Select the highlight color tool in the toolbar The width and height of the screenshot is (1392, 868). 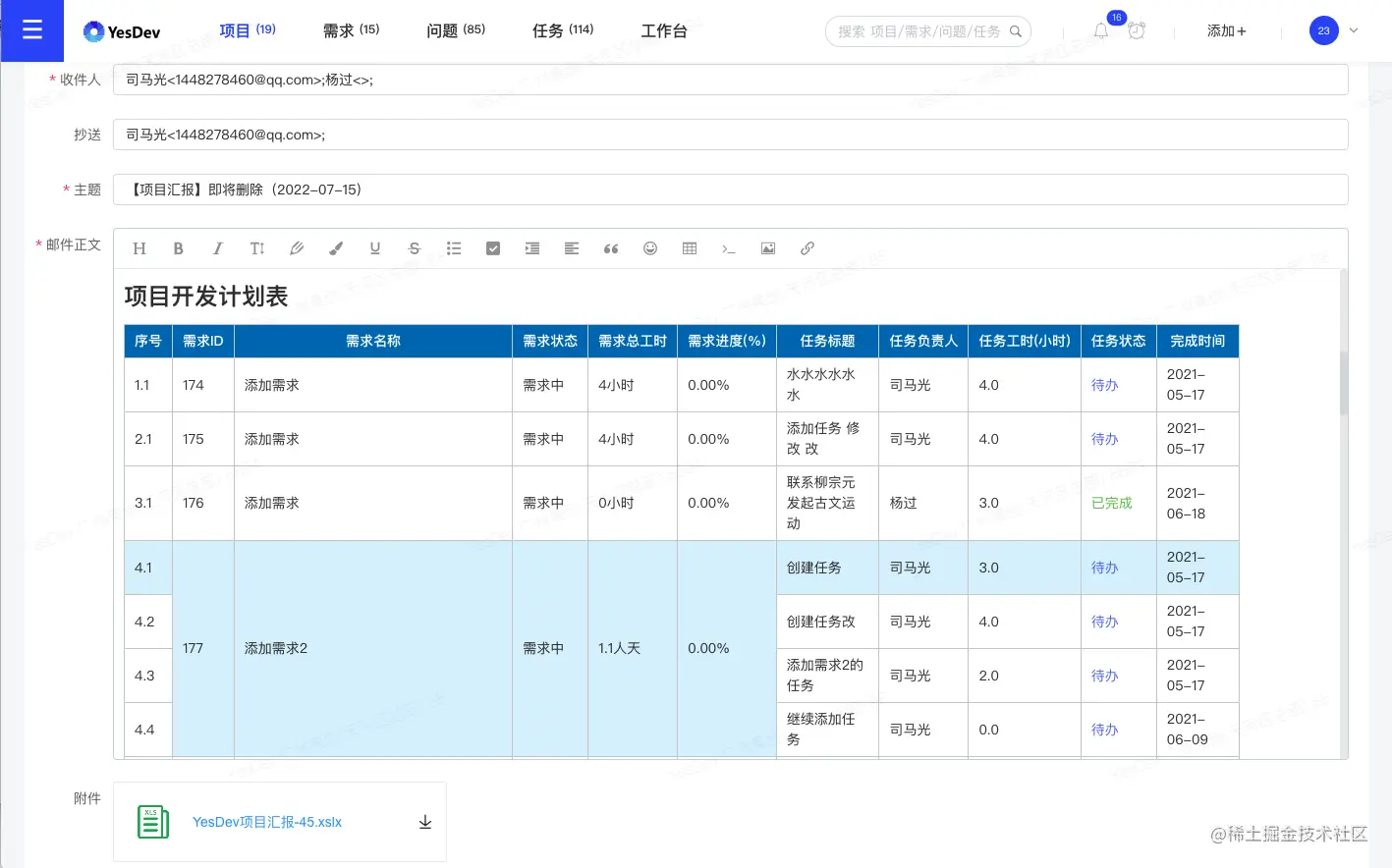[336, 248]
